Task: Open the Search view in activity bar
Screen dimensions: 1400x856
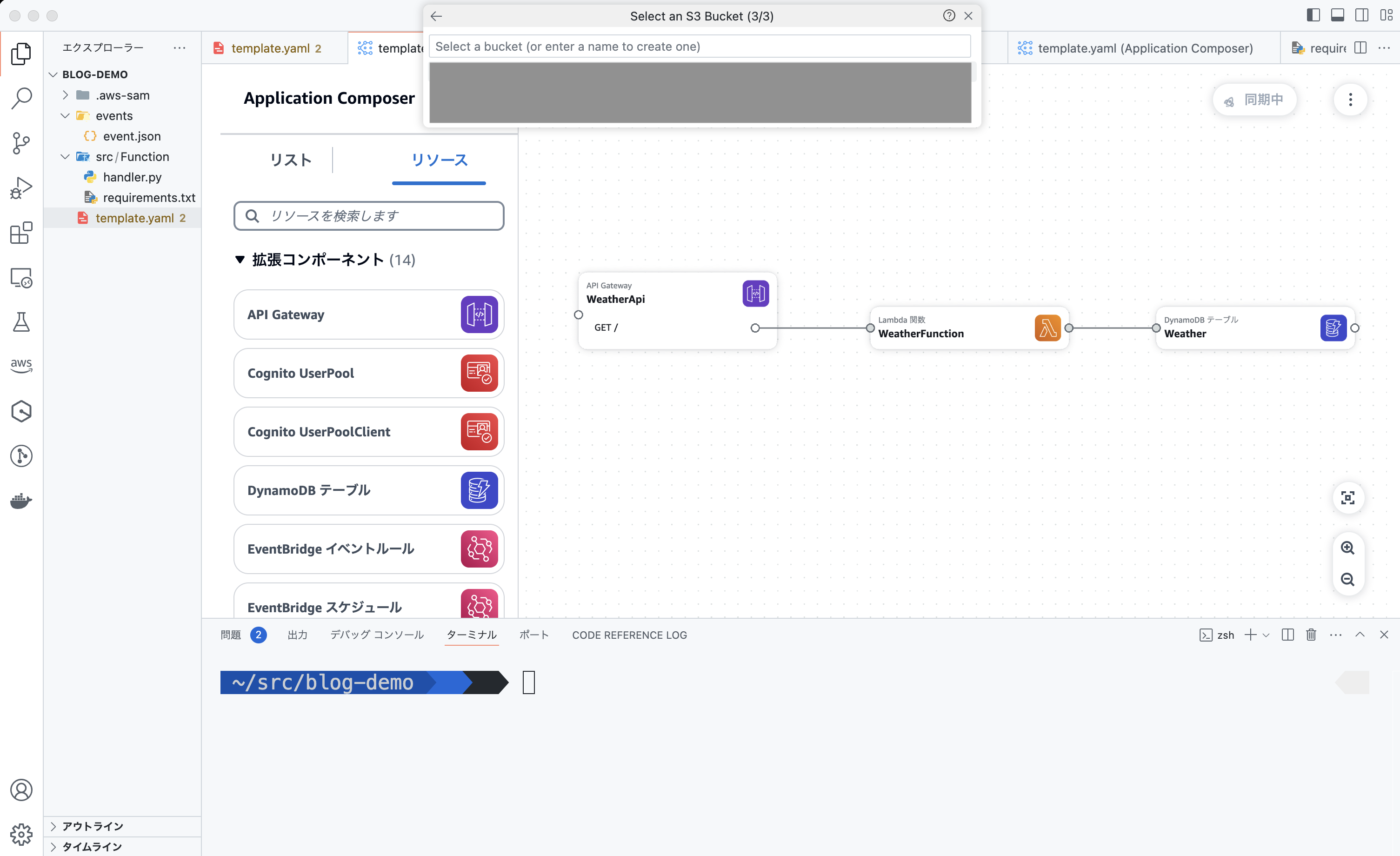Action: click(21, 98)
